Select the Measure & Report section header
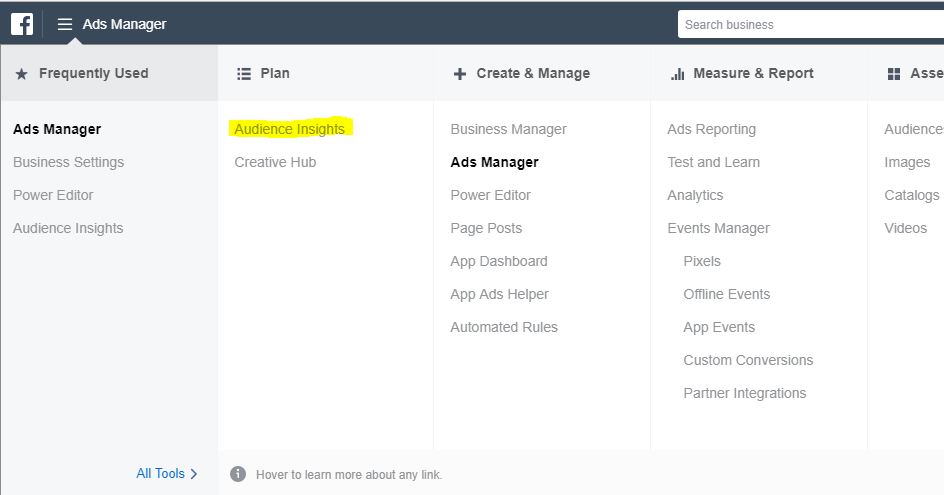This screenshot has width=944, height=495. pyautogui.click(x=759, y=73)
